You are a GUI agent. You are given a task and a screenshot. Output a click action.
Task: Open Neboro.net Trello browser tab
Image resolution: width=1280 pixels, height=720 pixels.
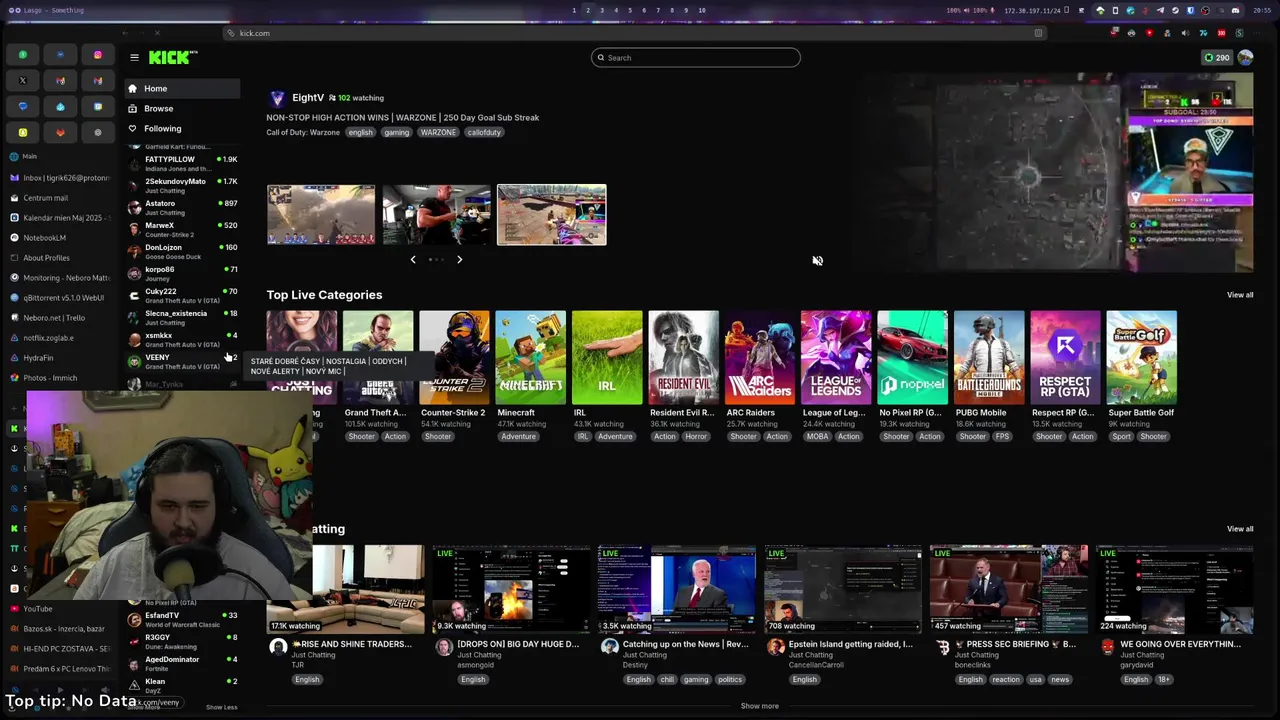pyautogui.click(x=60, y=318)
